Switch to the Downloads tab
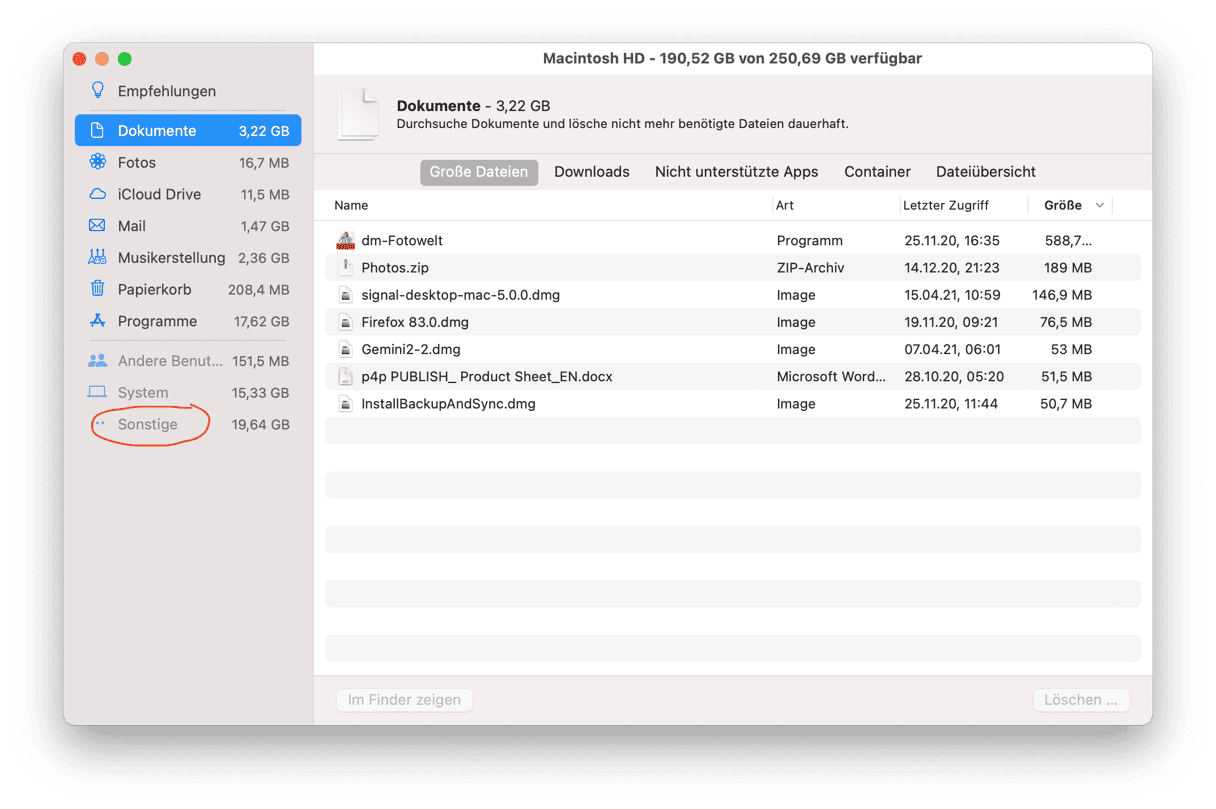 coord(591,172)
